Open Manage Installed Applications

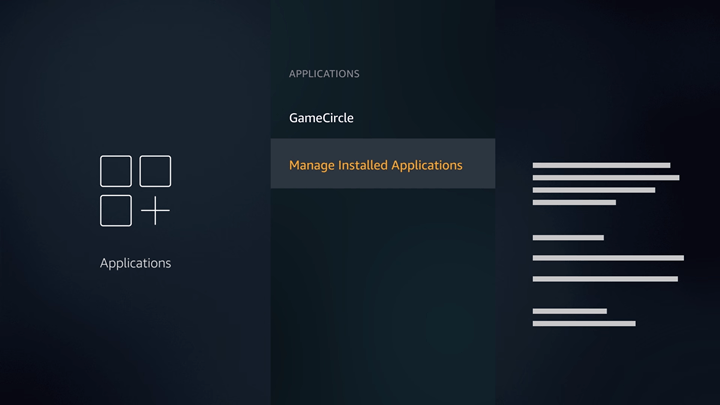[375, 165]
